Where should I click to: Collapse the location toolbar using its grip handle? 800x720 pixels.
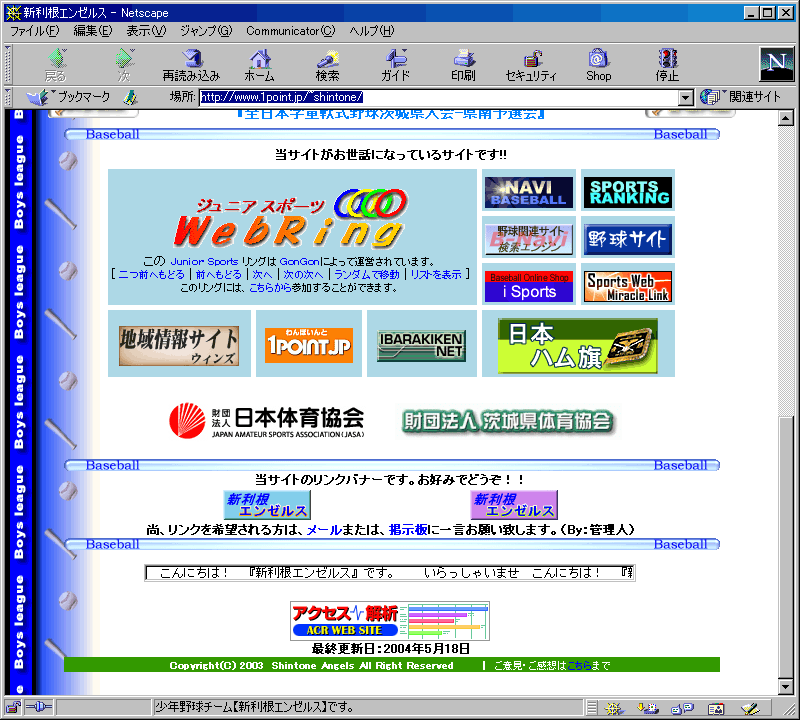[8, 97]
